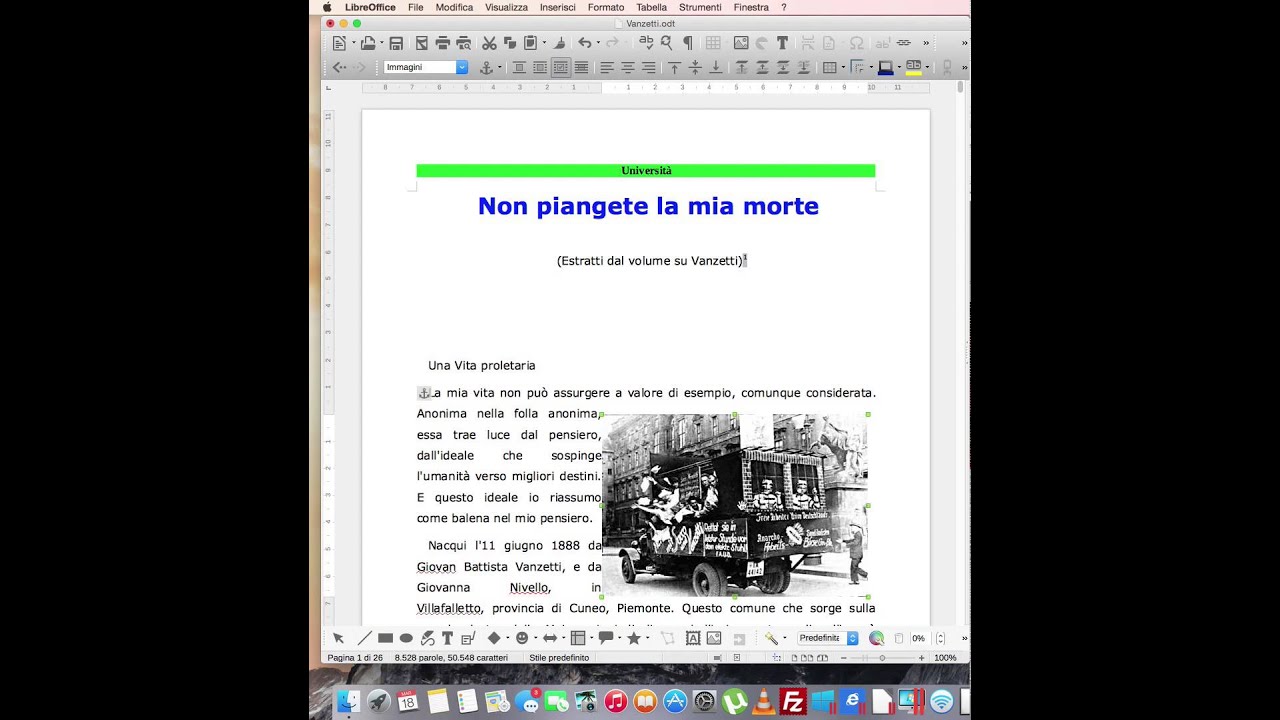Click the line color swatch button
Screen dimensions: 1280x720
(885, 67)
